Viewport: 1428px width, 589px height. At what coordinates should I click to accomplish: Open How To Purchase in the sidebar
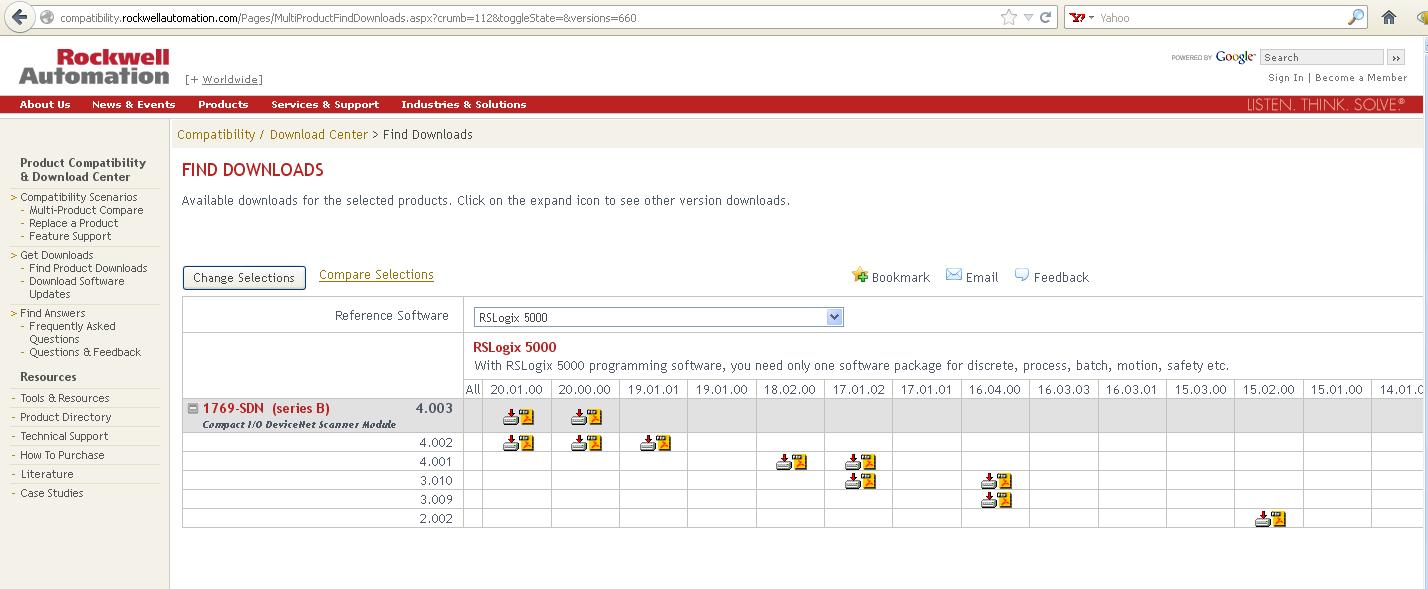pos(62,455)
